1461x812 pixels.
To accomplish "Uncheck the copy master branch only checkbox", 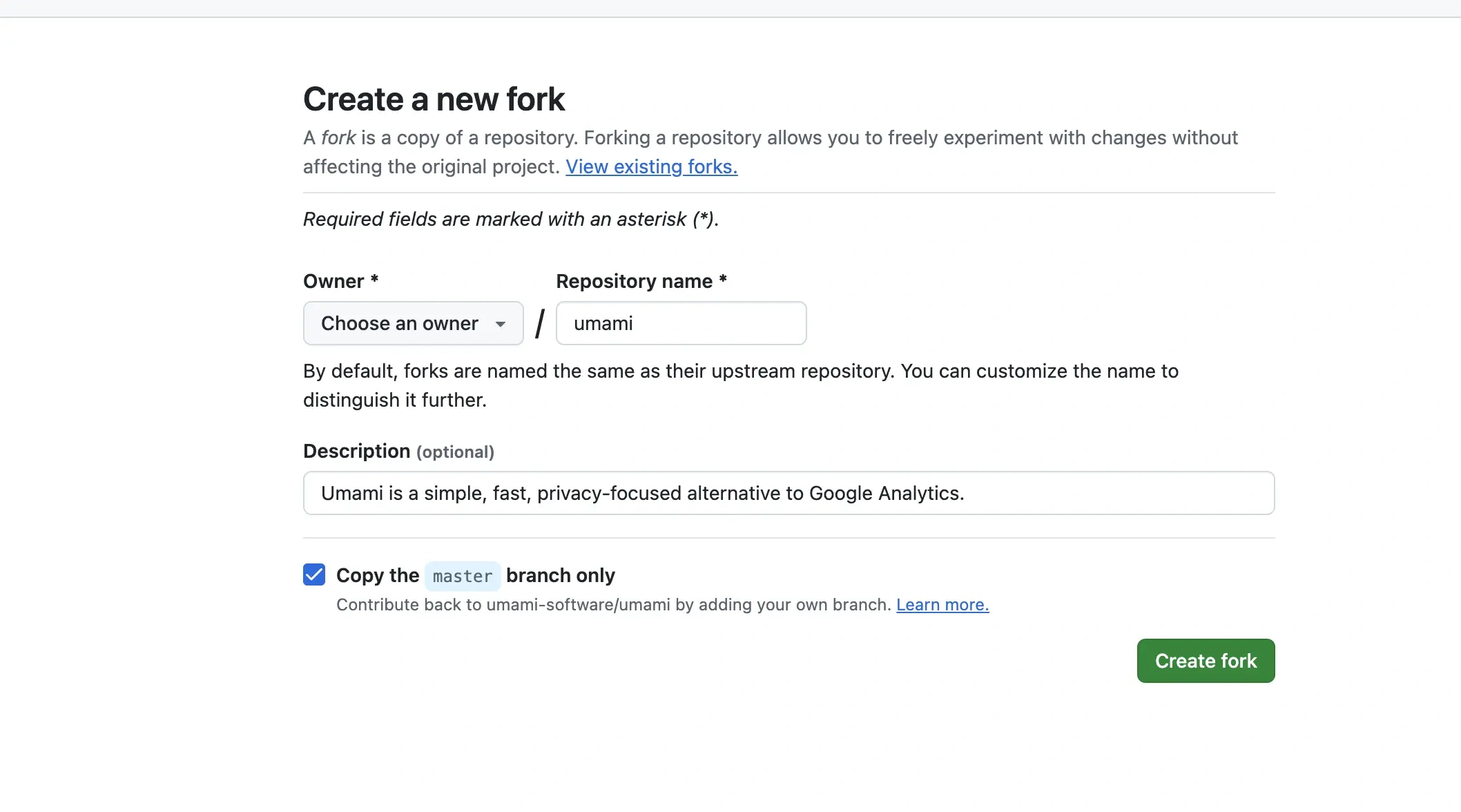I will [x=314, y=574].
